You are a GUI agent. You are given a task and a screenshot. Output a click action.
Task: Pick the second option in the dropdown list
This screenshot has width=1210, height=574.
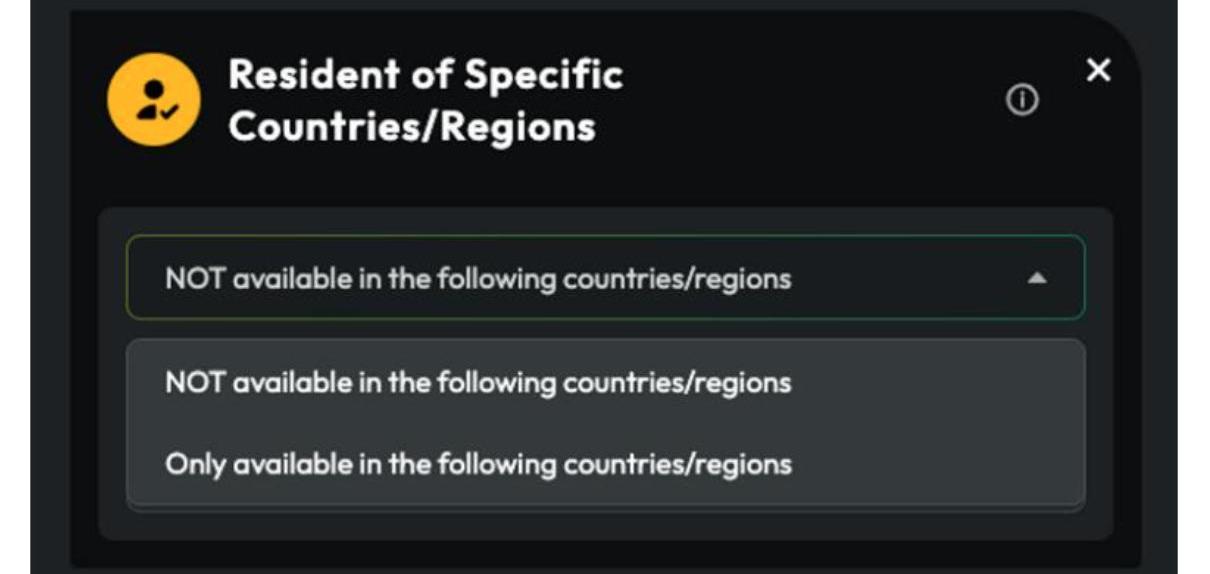(478, 464)
